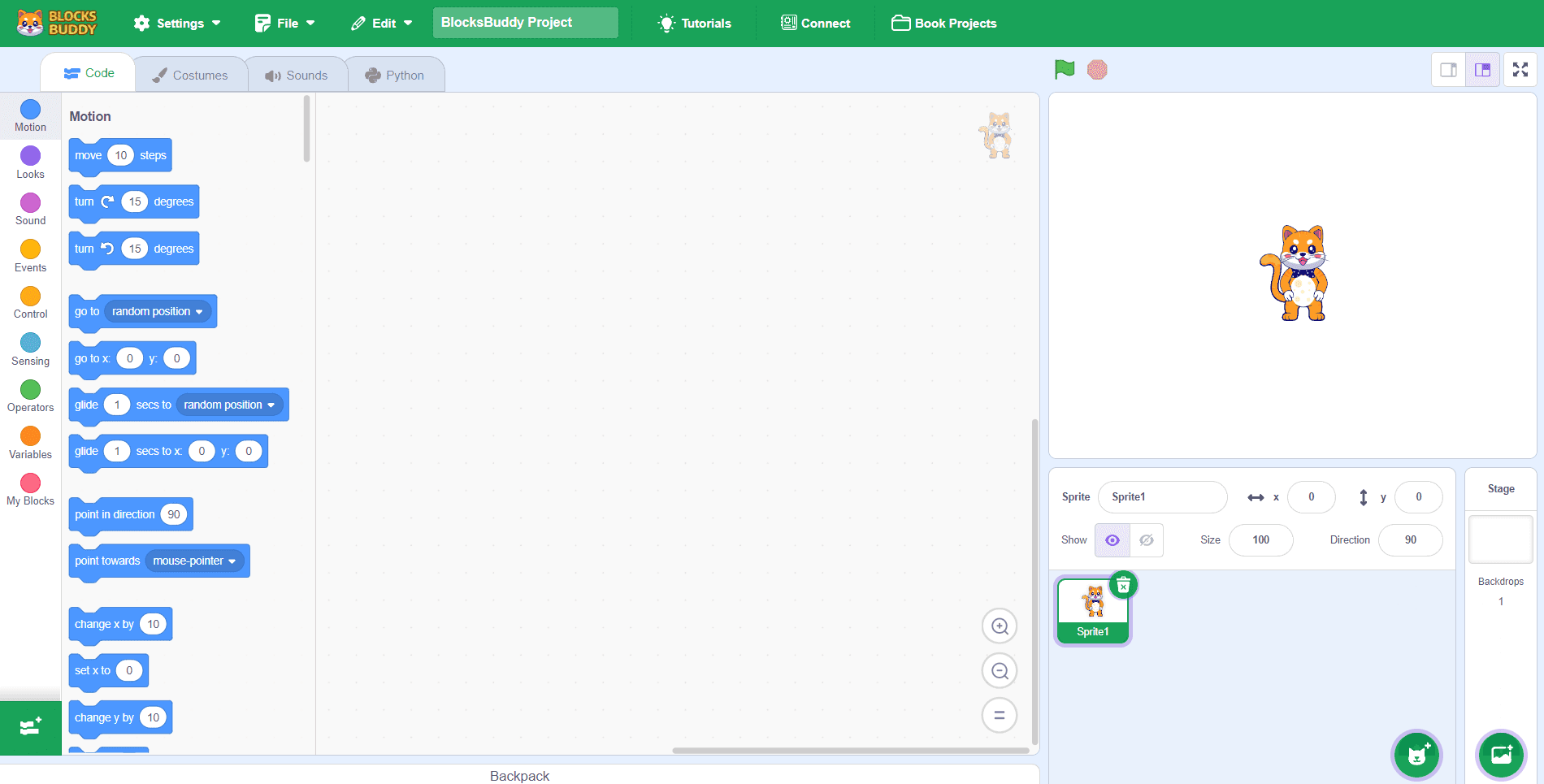Click the red stop button
The image size is (1544, 784).
[1097, 70]
